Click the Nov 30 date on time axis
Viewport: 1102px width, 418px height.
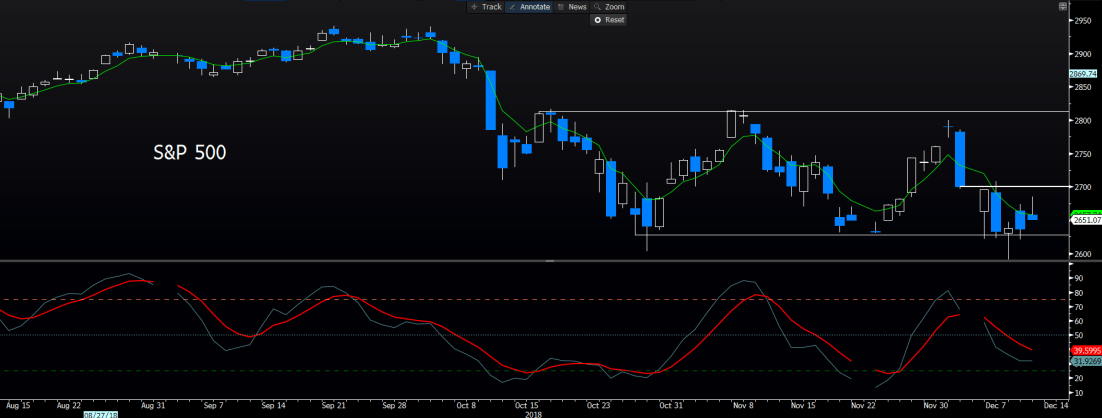[936, 405]
